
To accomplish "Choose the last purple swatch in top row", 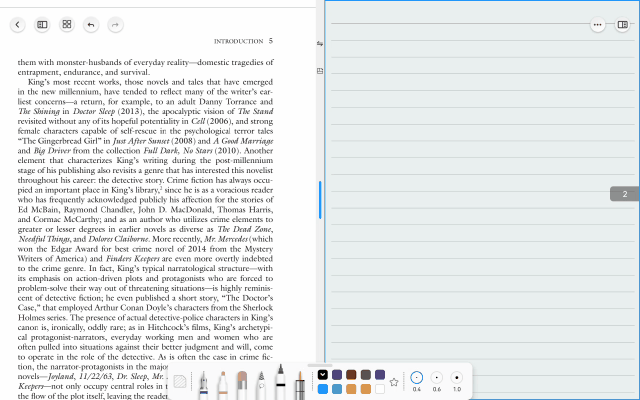I will (380, 375).
